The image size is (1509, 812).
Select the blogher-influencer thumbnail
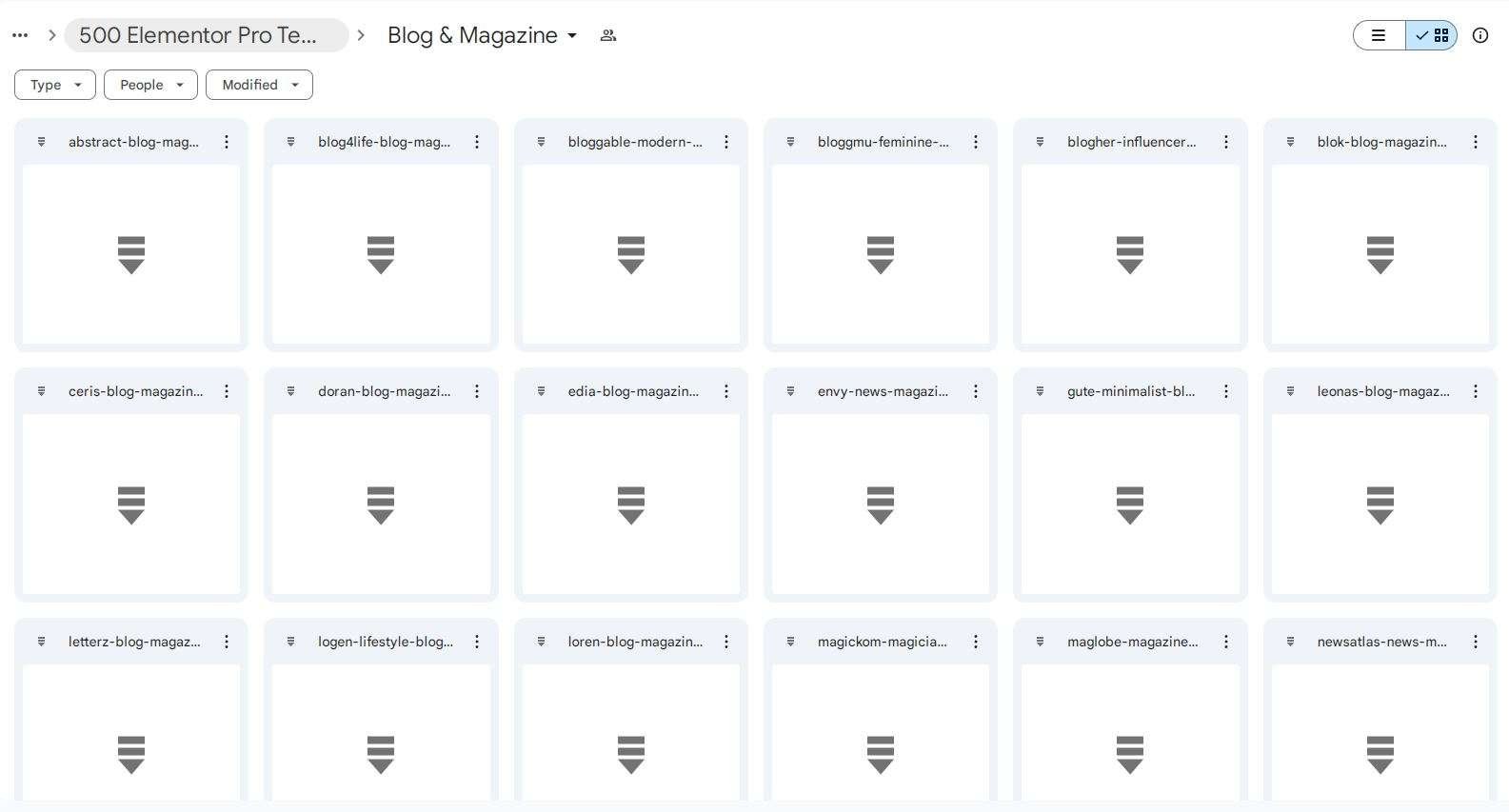click(1130, 254)
